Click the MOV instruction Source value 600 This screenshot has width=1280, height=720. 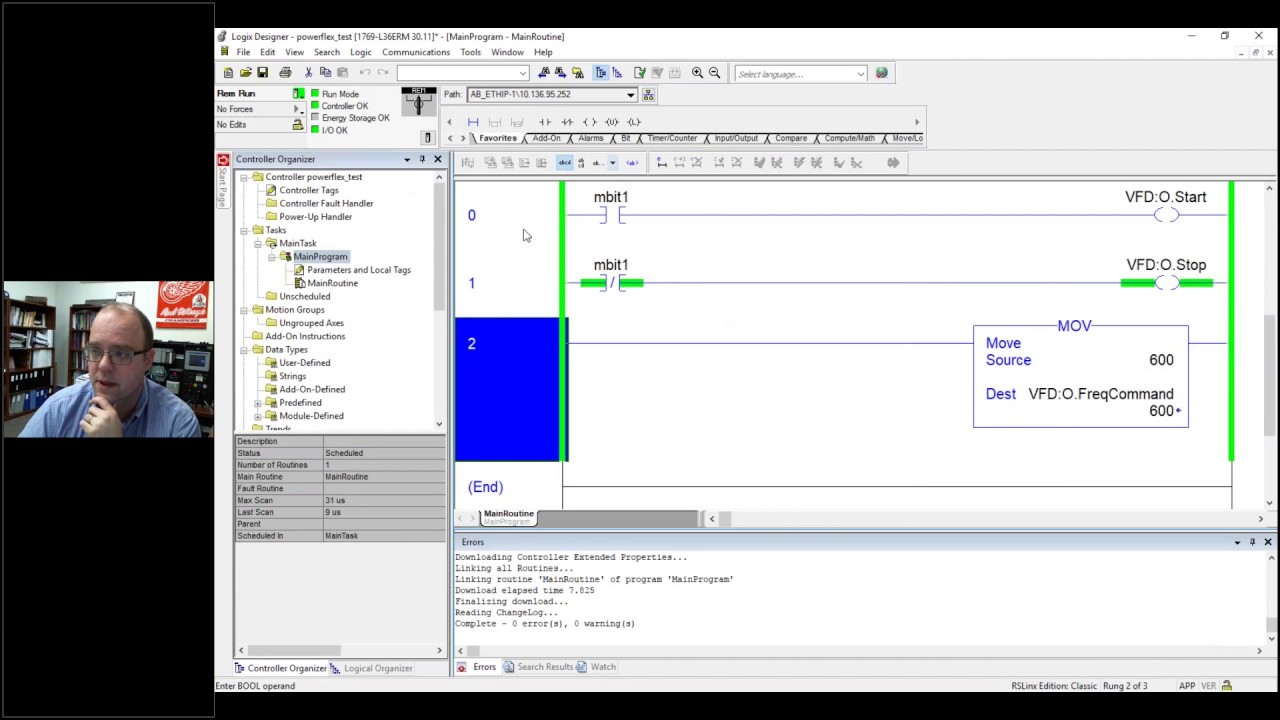click(x=1161, y=360)
